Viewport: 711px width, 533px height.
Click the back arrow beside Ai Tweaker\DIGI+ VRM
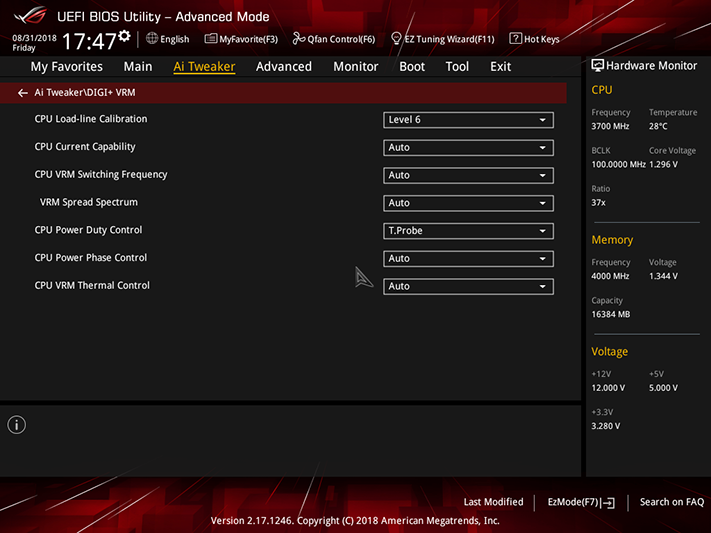click(x=22, y=93)
